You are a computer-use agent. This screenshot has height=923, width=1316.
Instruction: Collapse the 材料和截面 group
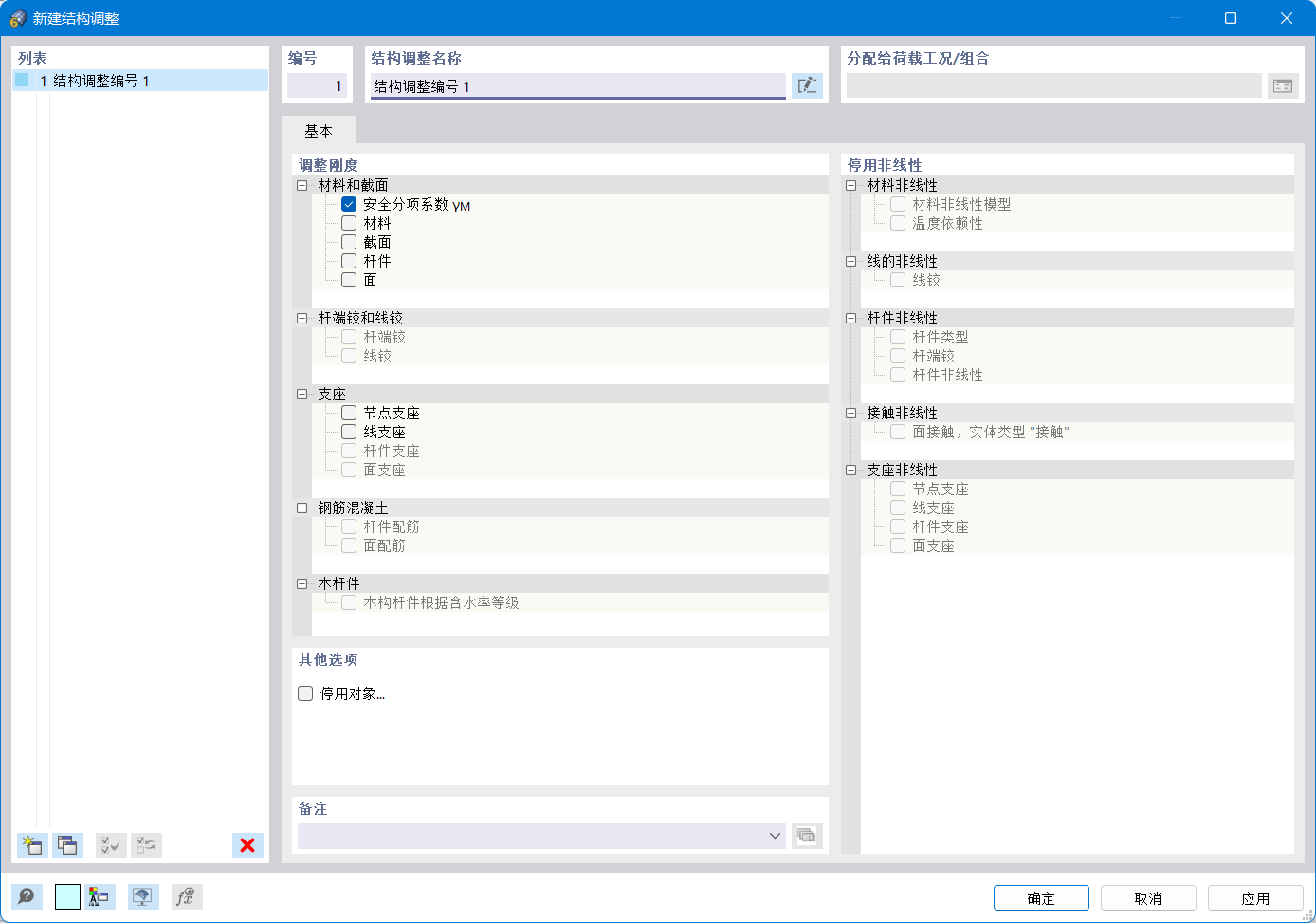302,185
